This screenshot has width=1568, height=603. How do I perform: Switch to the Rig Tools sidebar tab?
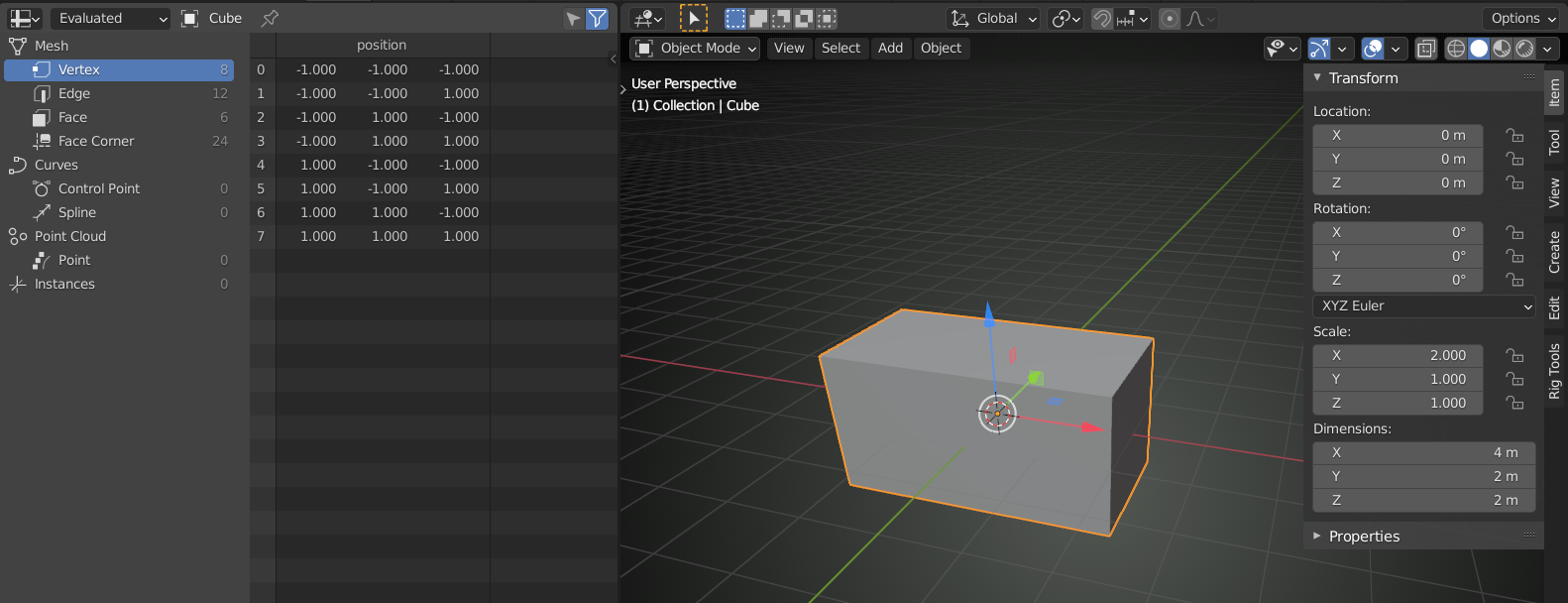point(1554,371)
